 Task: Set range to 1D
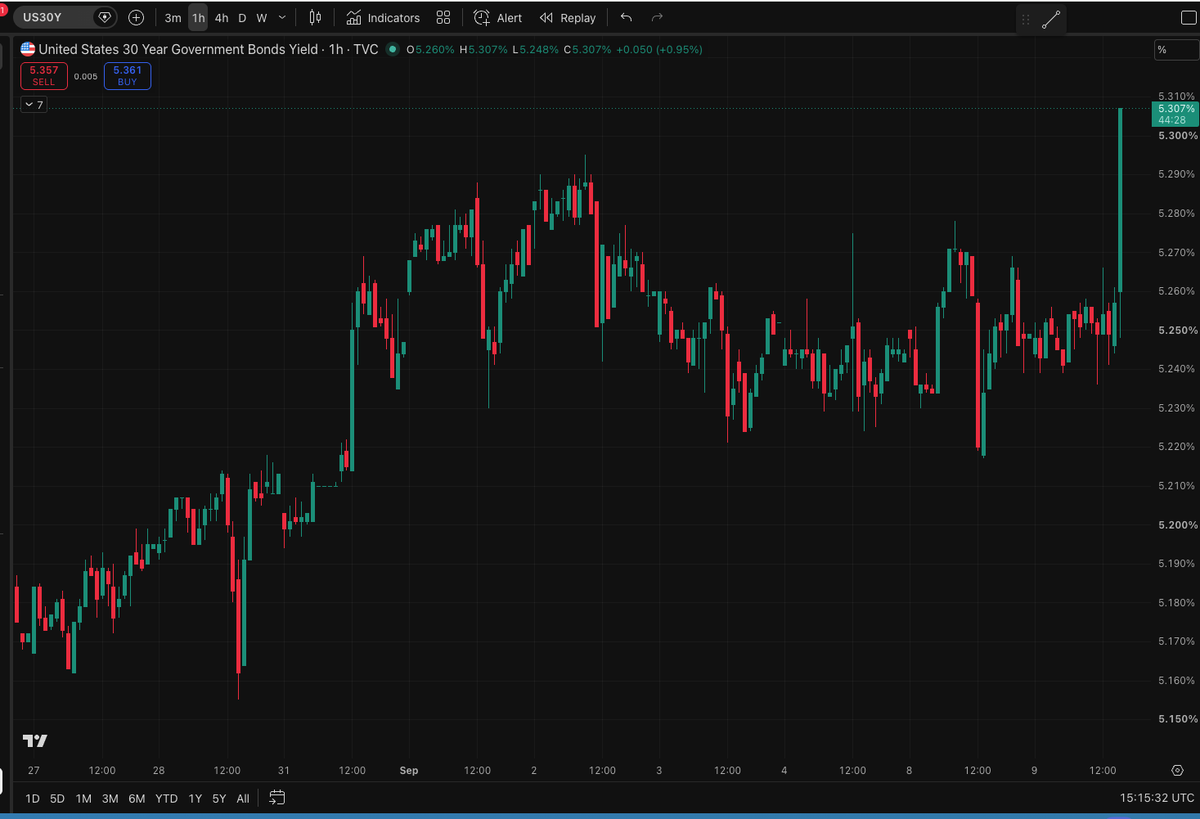32,798
